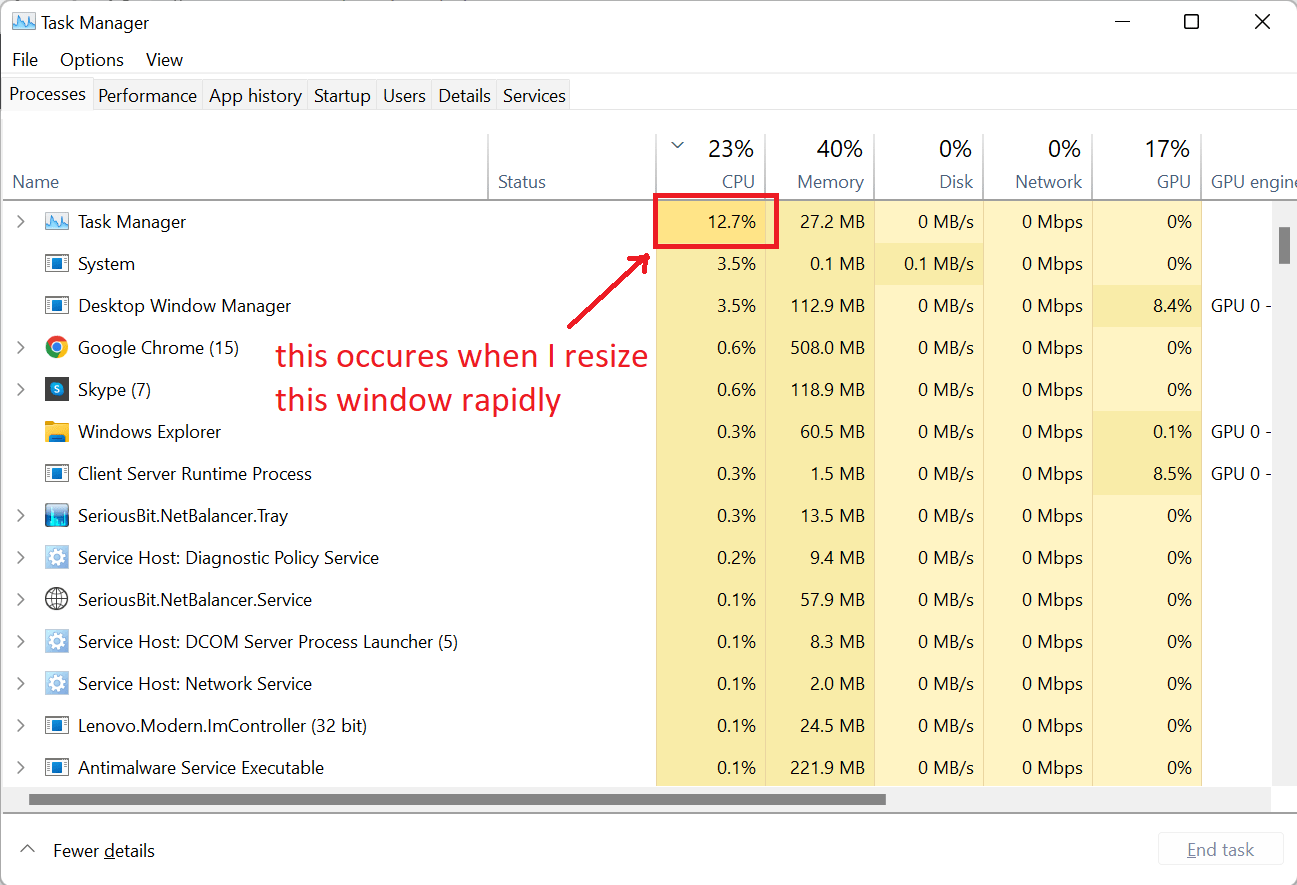Image resolution: width=1297 pixels, height=885 pixels.
Task: Click the End task button
Action: [x=1220, y=850]
